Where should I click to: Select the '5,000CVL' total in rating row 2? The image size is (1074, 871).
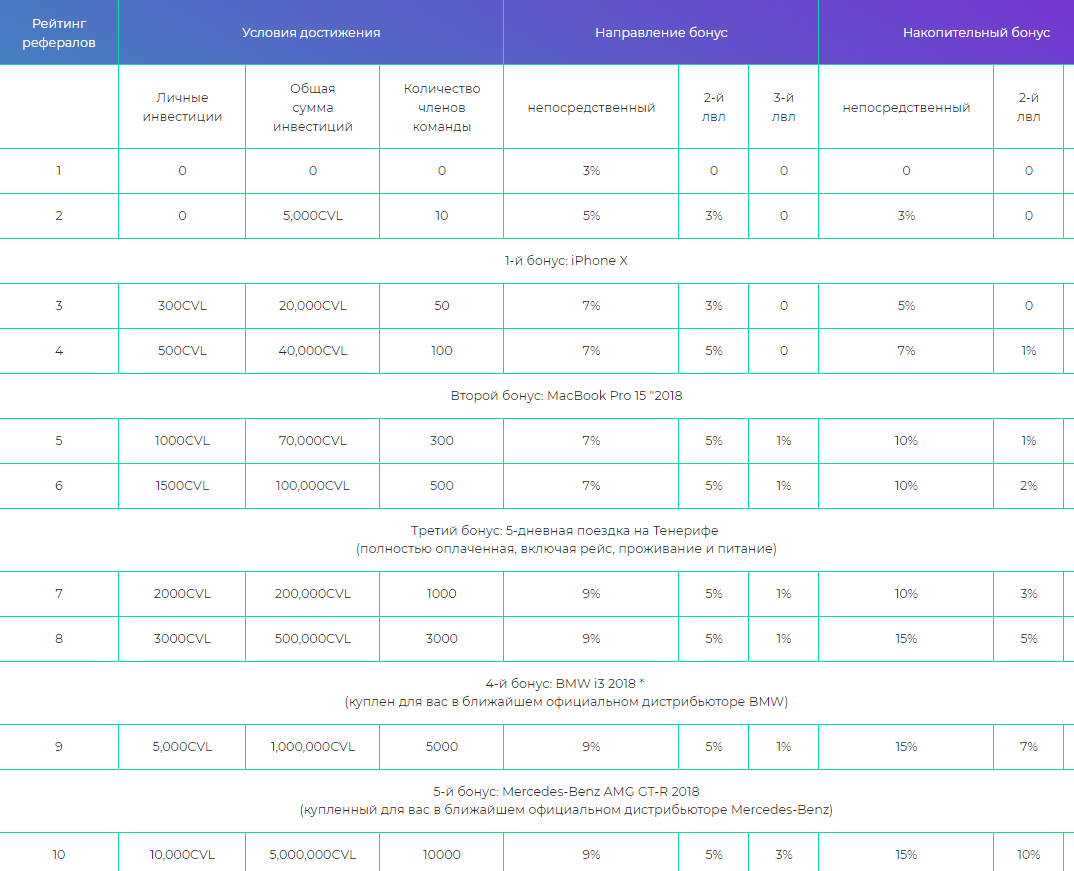click(312, 216)
